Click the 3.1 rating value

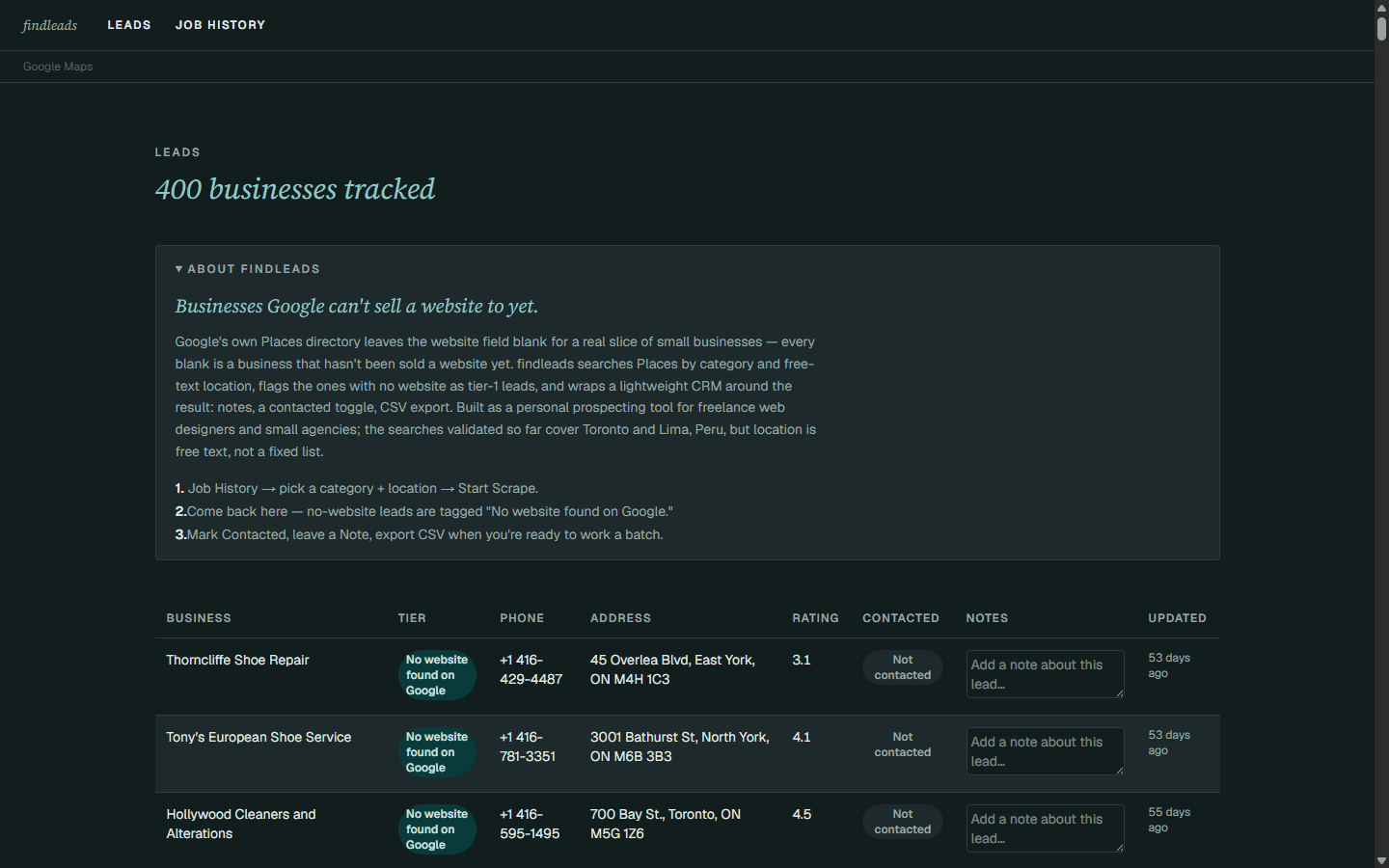[802, 660]
